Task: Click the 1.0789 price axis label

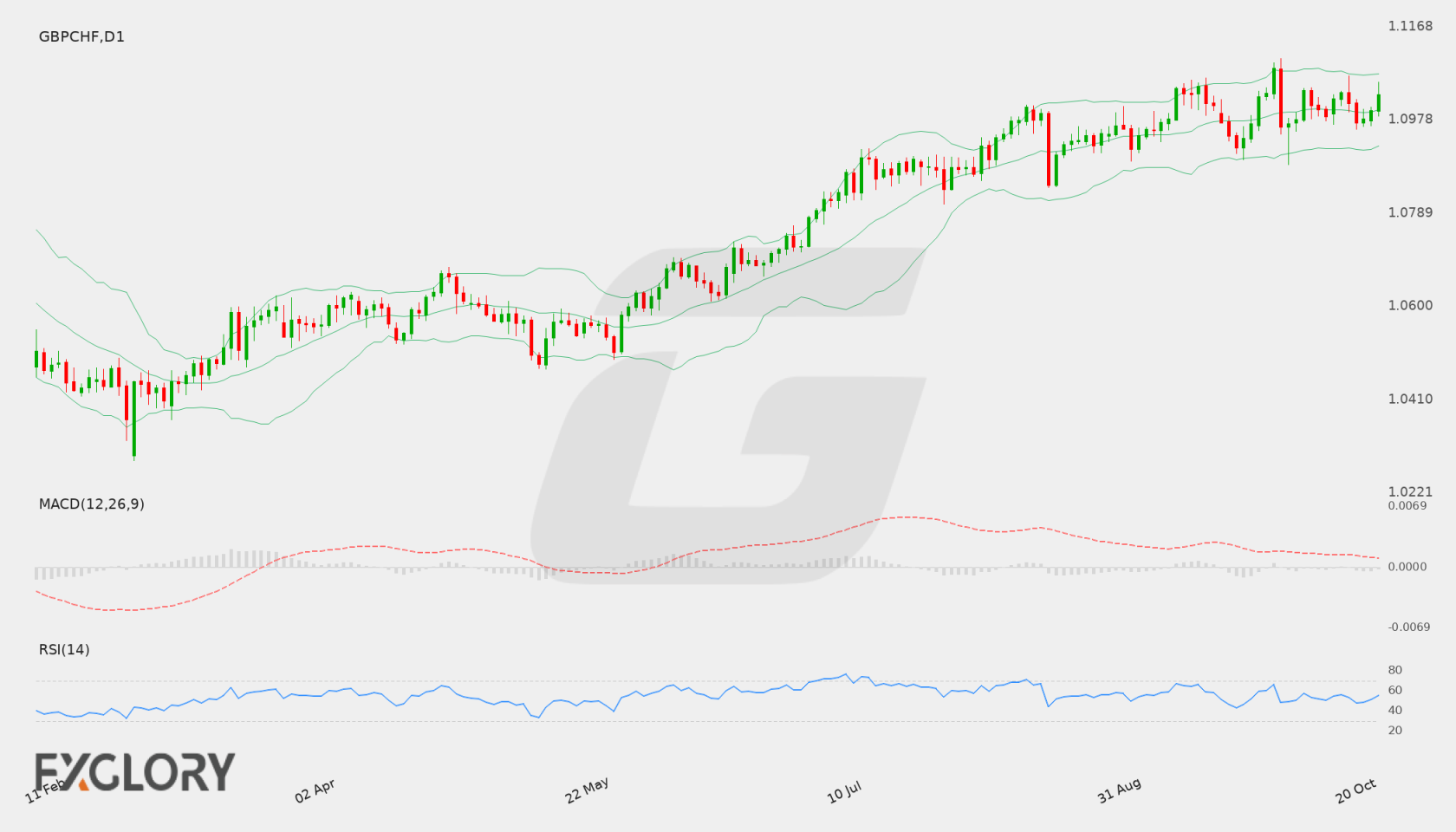Action: [1410, 212]
